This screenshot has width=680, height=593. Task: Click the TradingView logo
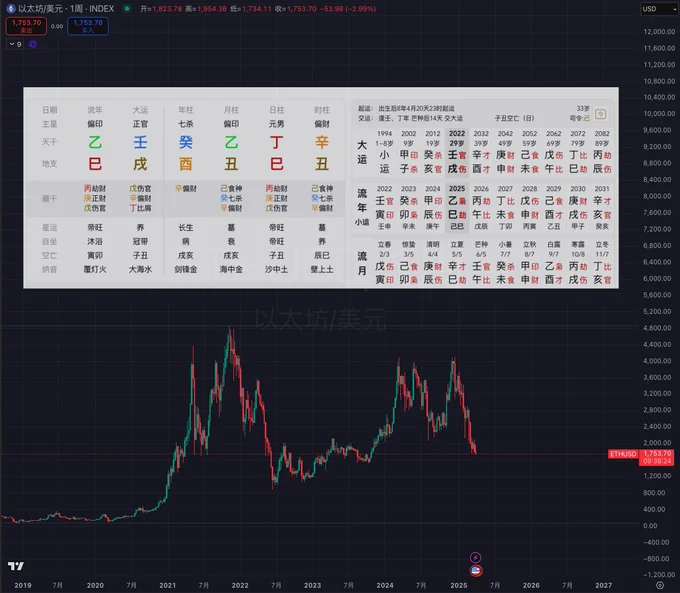16,566
